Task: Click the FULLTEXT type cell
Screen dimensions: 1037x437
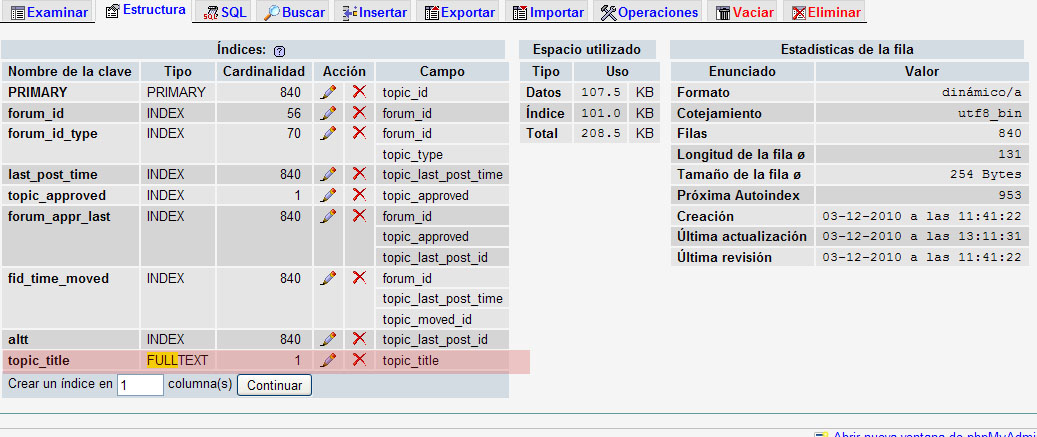Action: (x=178, y=361)
